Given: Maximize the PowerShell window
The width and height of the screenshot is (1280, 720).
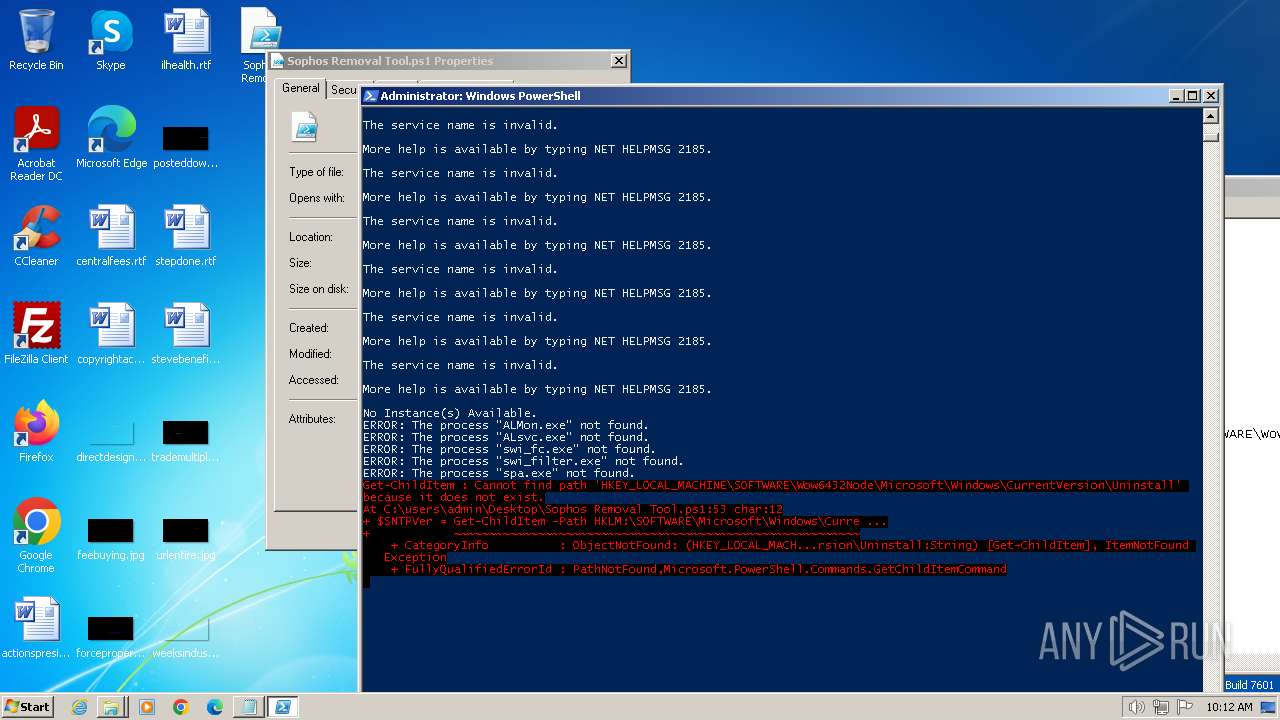Looking at the screenshot, I should point(1192,96).
